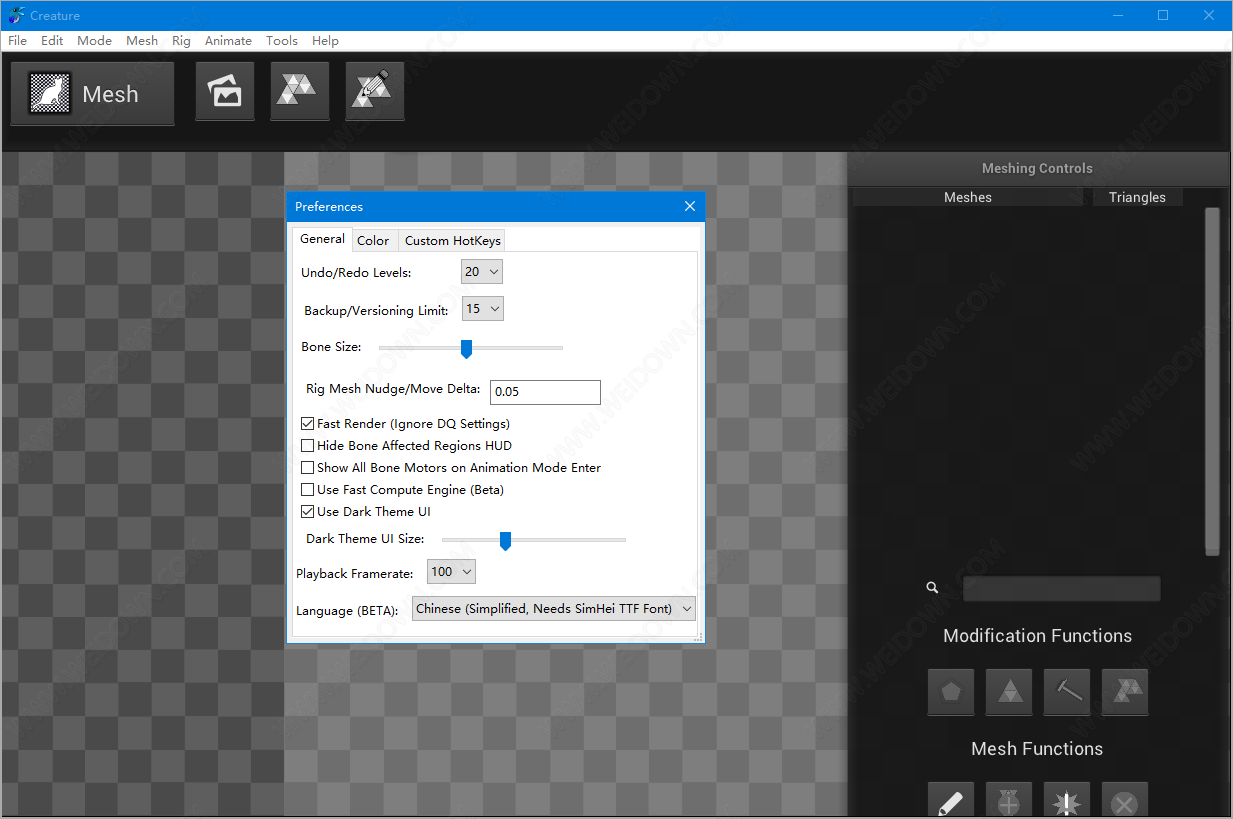Select the hammer modification function icon

coord(1067,692)
